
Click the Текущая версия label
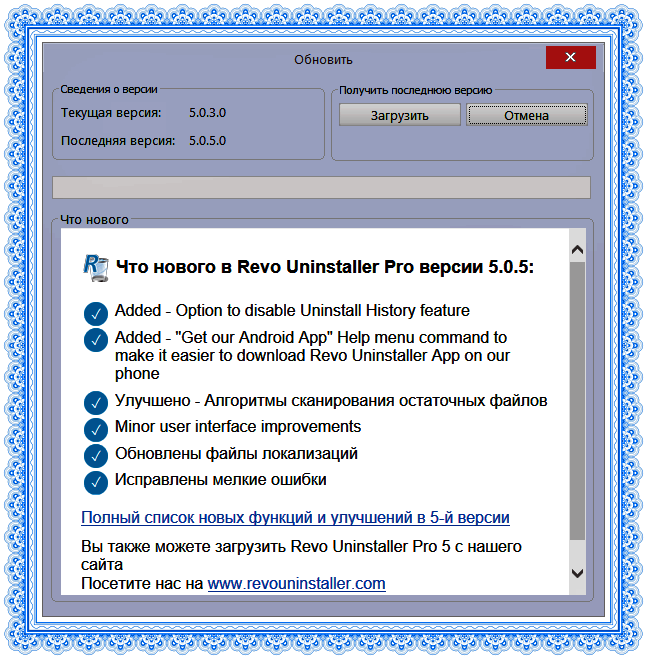[x=111, y=113]
